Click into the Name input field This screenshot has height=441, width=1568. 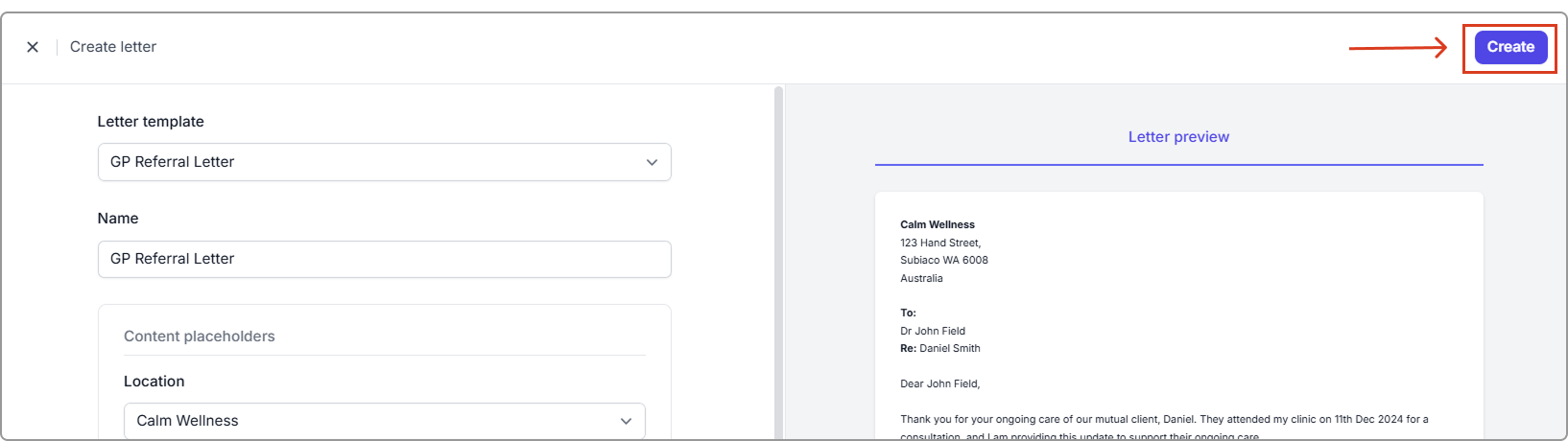(384, 259)
